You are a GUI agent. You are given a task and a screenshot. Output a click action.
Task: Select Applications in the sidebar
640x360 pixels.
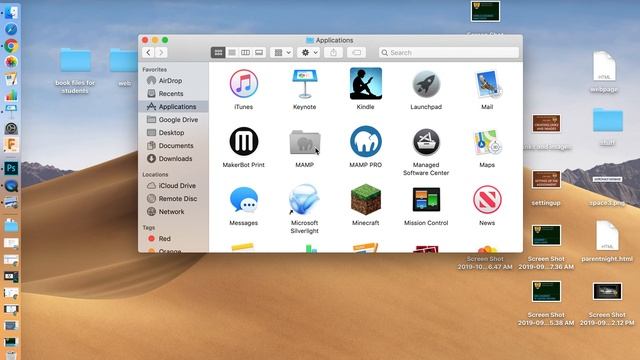click(x=174, y=107)
